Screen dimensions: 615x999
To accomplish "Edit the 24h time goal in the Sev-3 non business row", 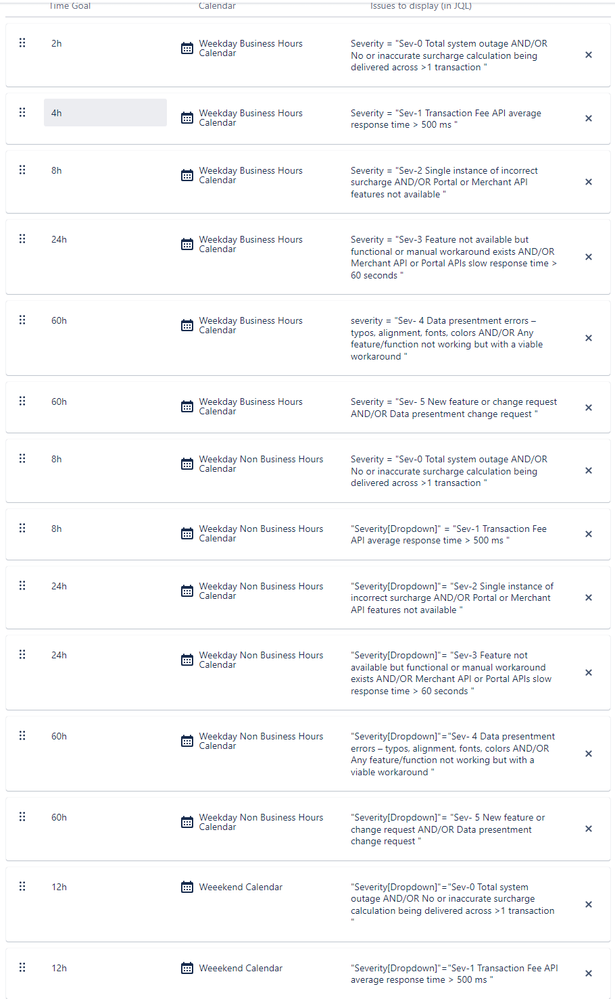I will pos(105,655).
